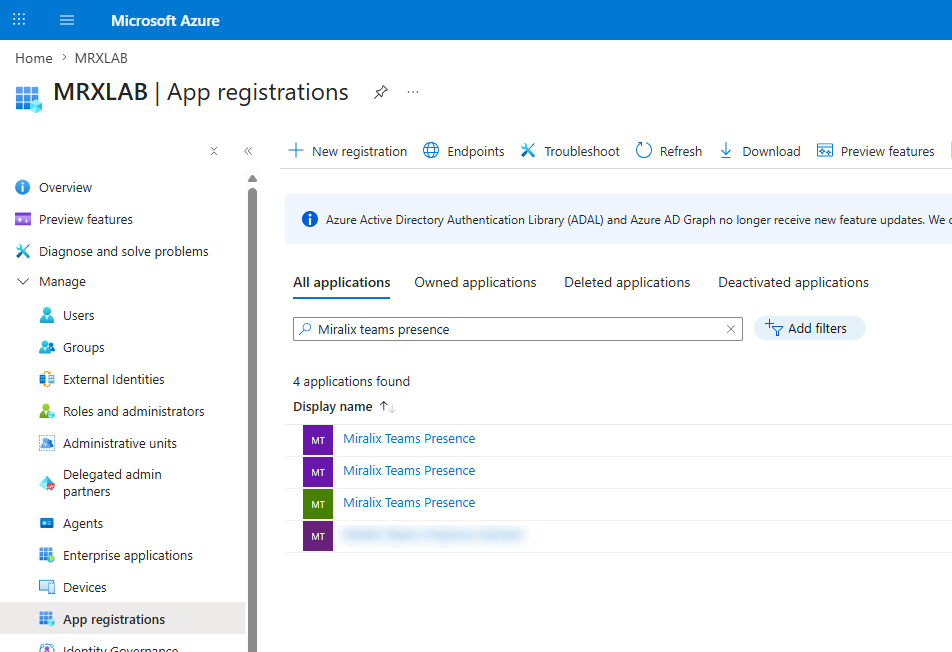Open the portal hamburger menu
Image resolution: width=952 pixels, height=652 pixels.
(x=67, y=20)
